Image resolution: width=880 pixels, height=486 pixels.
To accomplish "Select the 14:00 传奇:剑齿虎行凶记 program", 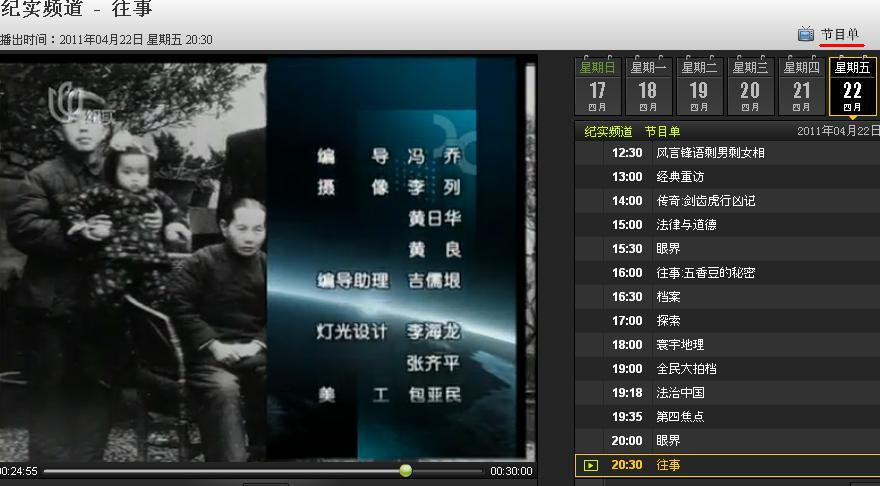I will (705, 201).
